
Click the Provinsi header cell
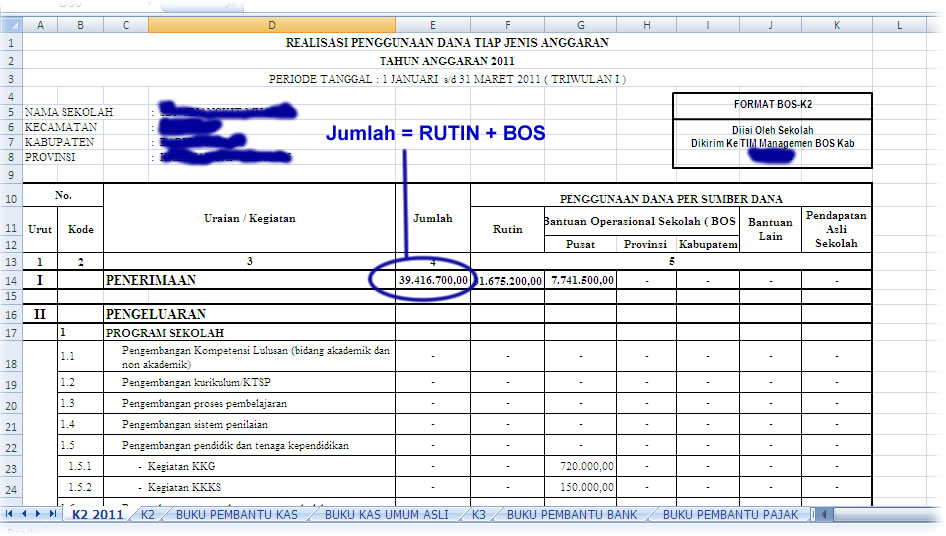[646, 244]
